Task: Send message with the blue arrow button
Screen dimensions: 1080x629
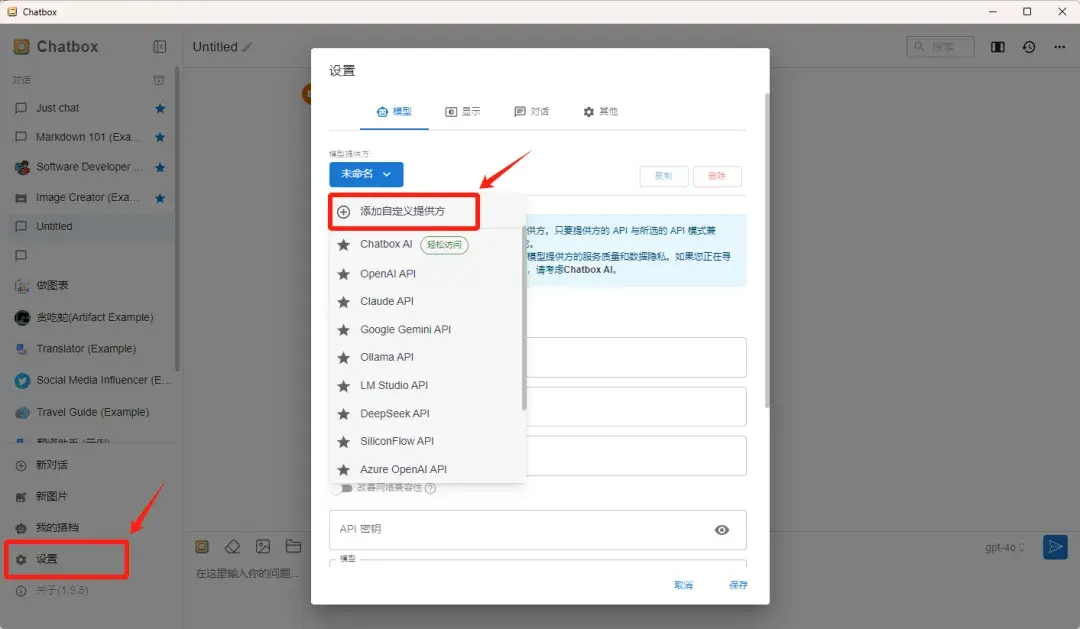Action: tap(1055, 547)
